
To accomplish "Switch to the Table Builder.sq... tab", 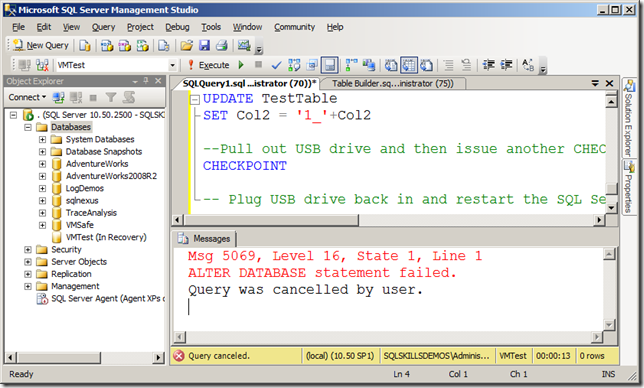I will click(392, 83).
